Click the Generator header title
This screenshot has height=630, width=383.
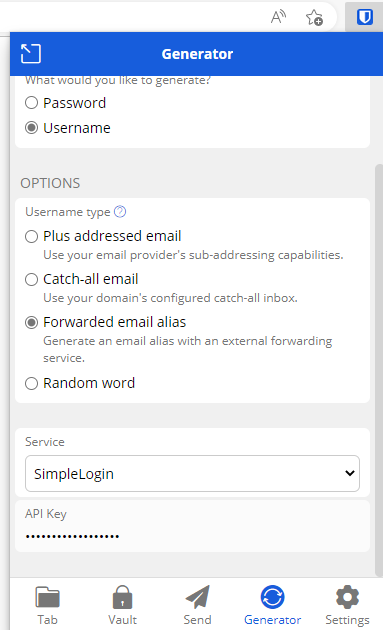click(197, 54)
